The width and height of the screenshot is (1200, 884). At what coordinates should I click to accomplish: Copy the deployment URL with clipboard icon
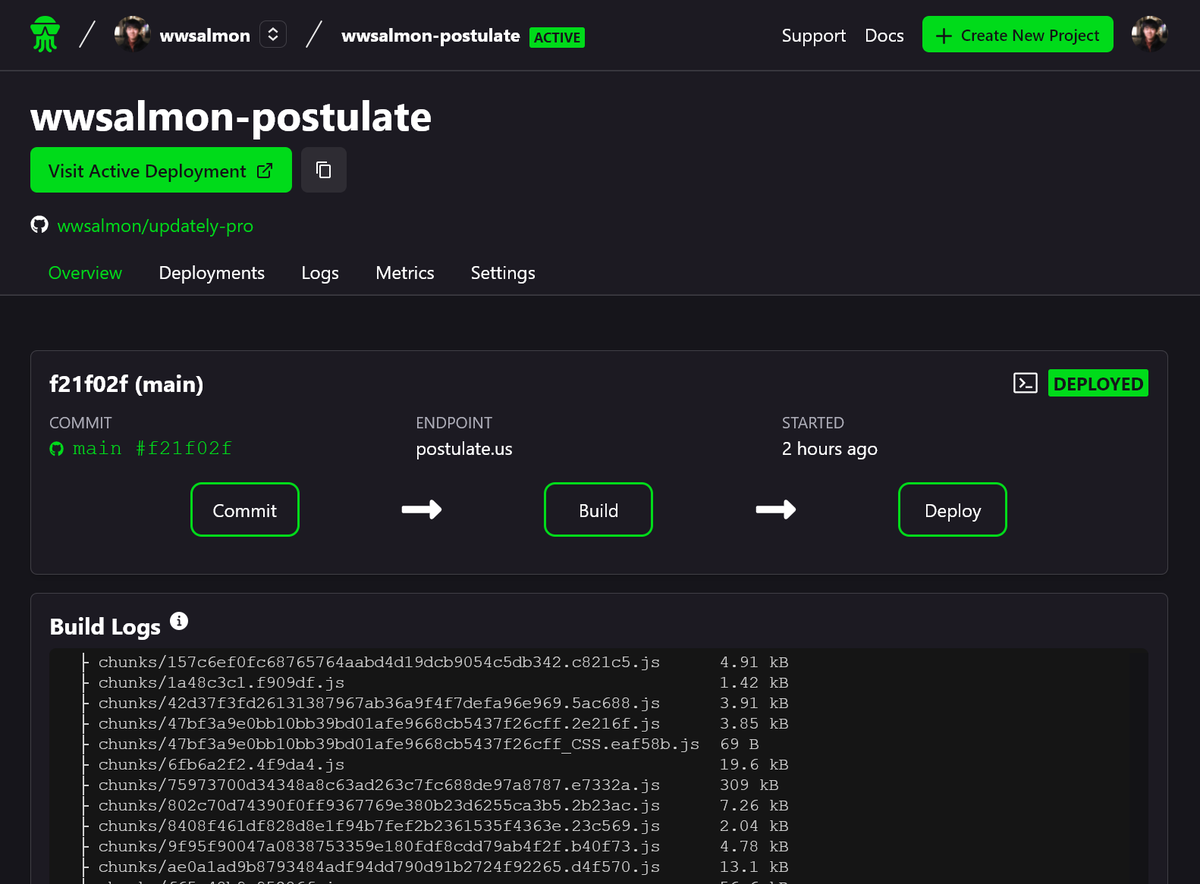pyautogui.click(x=323, y=170)
